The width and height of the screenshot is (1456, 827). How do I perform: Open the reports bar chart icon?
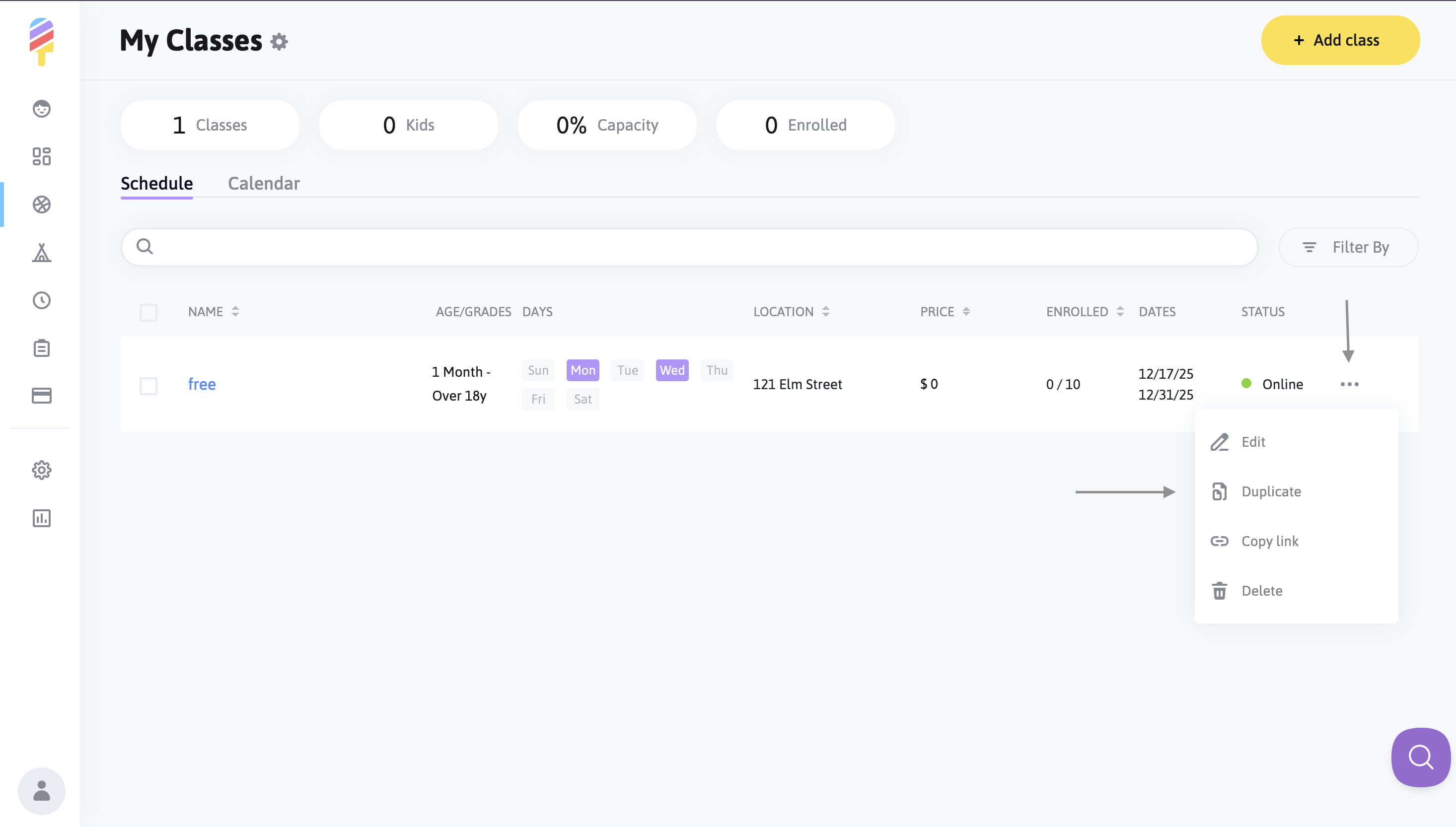click(42, 518)
